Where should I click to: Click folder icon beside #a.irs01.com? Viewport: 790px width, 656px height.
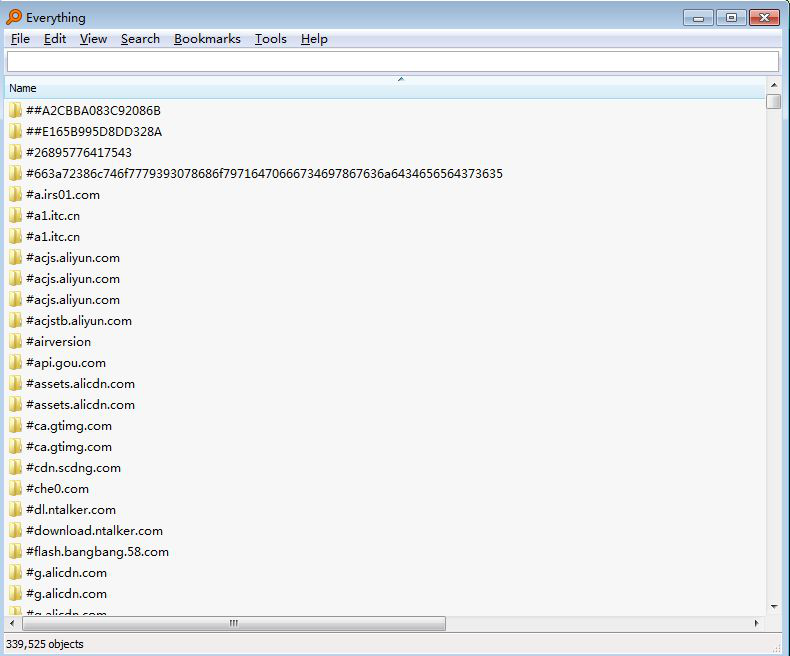tap(16, 194)
